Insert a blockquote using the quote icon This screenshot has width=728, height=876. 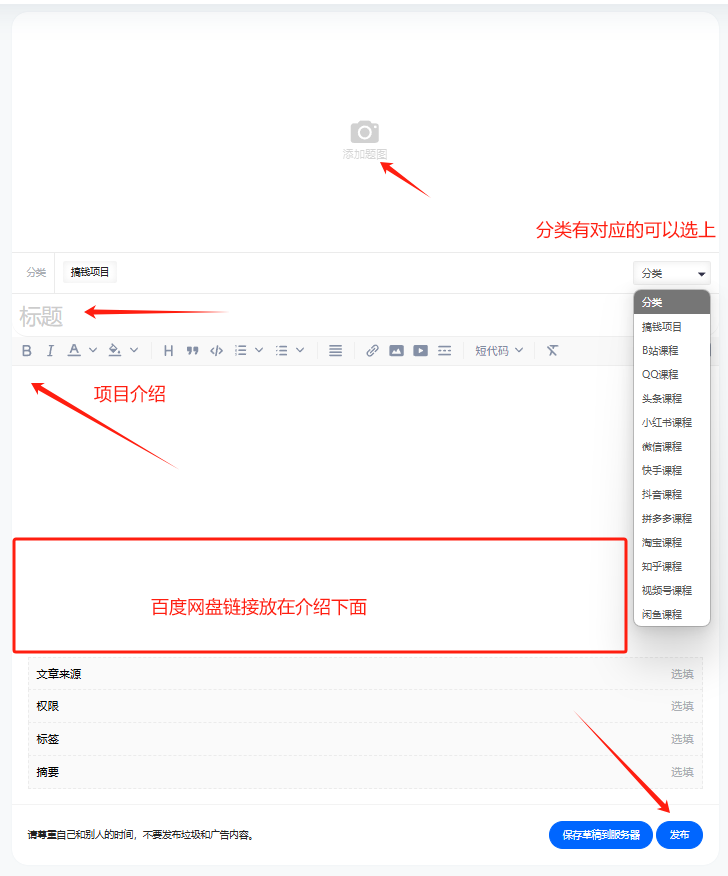[192, 351]
